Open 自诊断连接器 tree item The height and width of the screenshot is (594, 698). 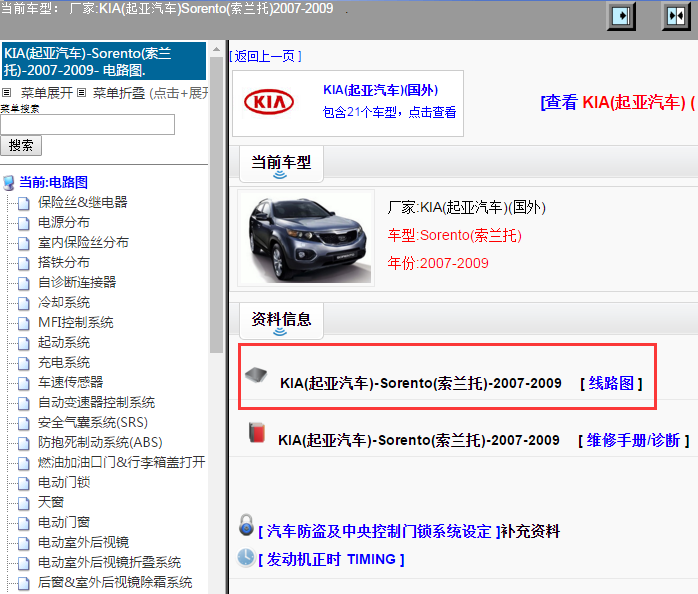tap(77, 282)
